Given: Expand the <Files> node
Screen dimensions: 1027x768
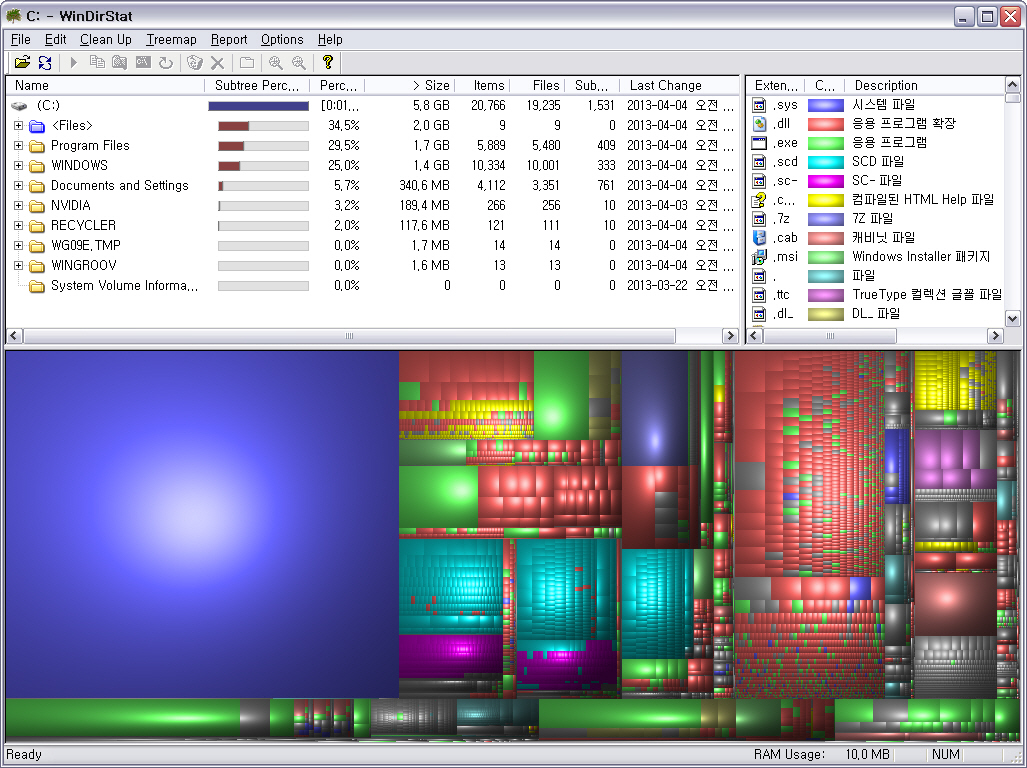Looking at the screenshot, I should tap(18, 125).
